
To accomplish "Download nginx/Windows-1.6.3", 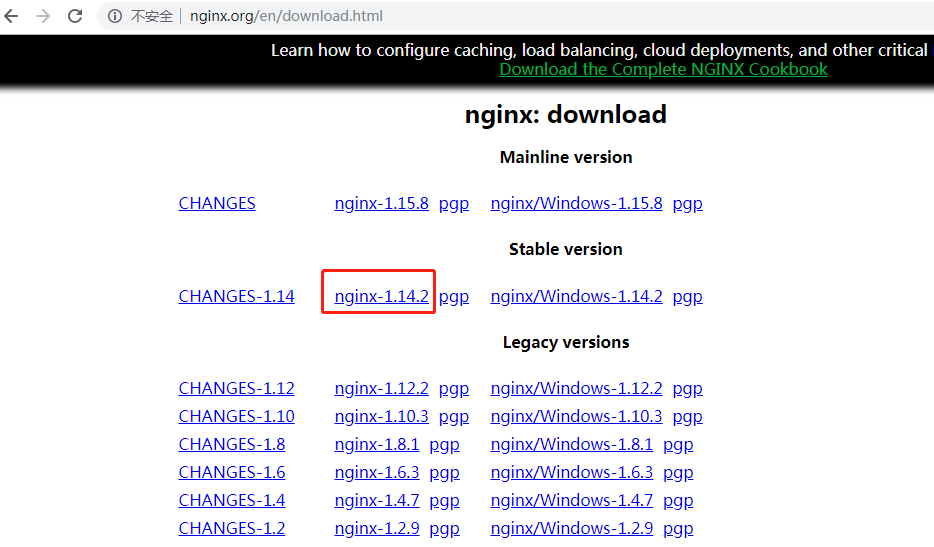I will click(x=571, y=473).
